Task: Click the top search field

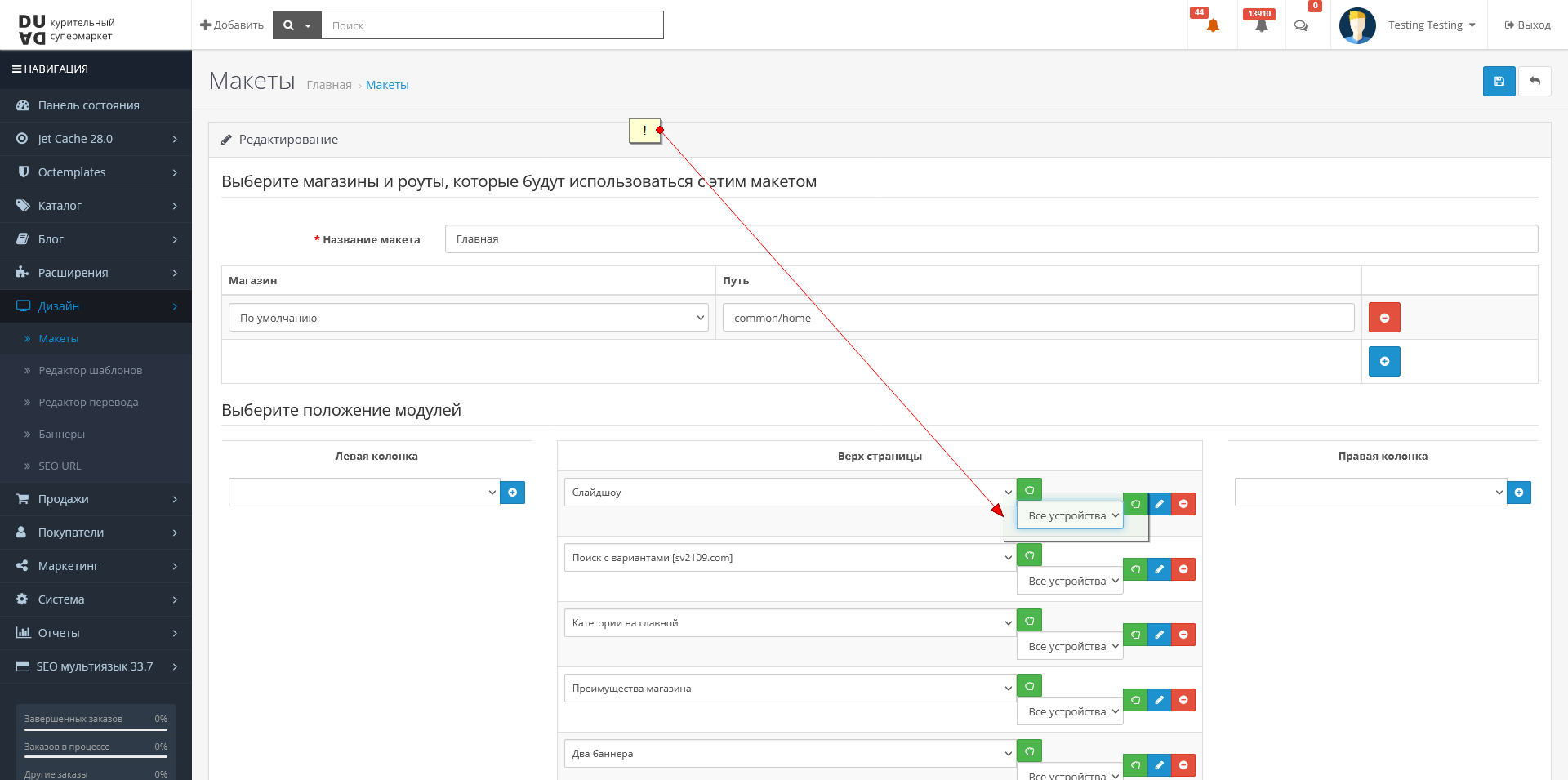Action: pos(492,25)
